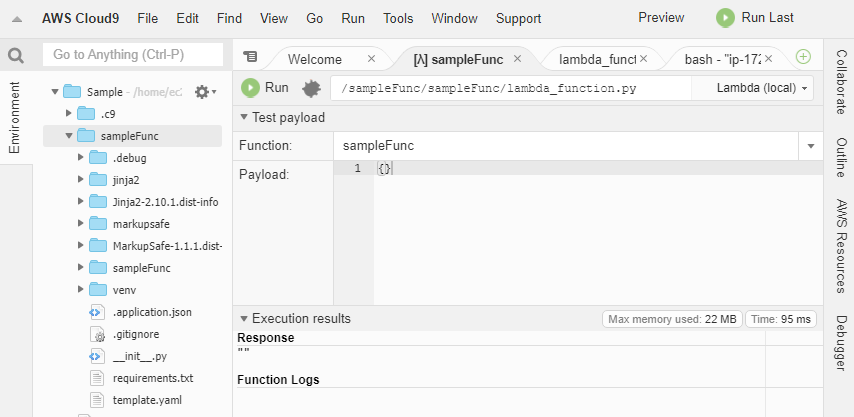
Task: Select the requirements.txt file
Action: (153, 378)
